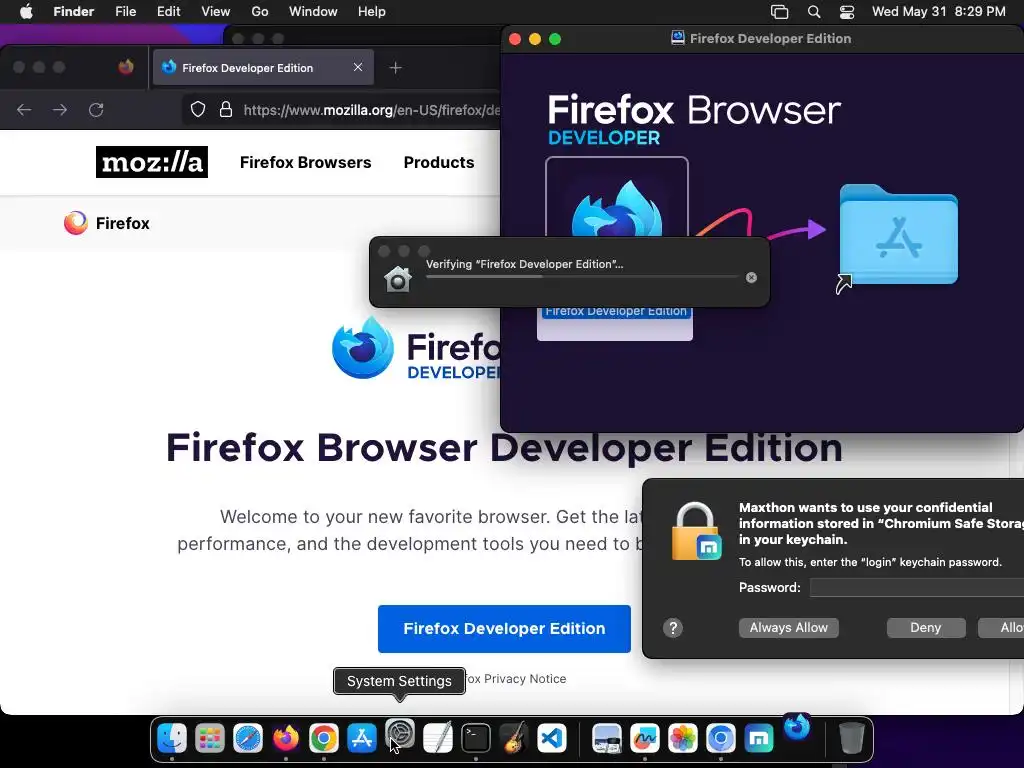
Task: Cancel the Firefox Developer Edition verification
Action: [x=752, y=278]
